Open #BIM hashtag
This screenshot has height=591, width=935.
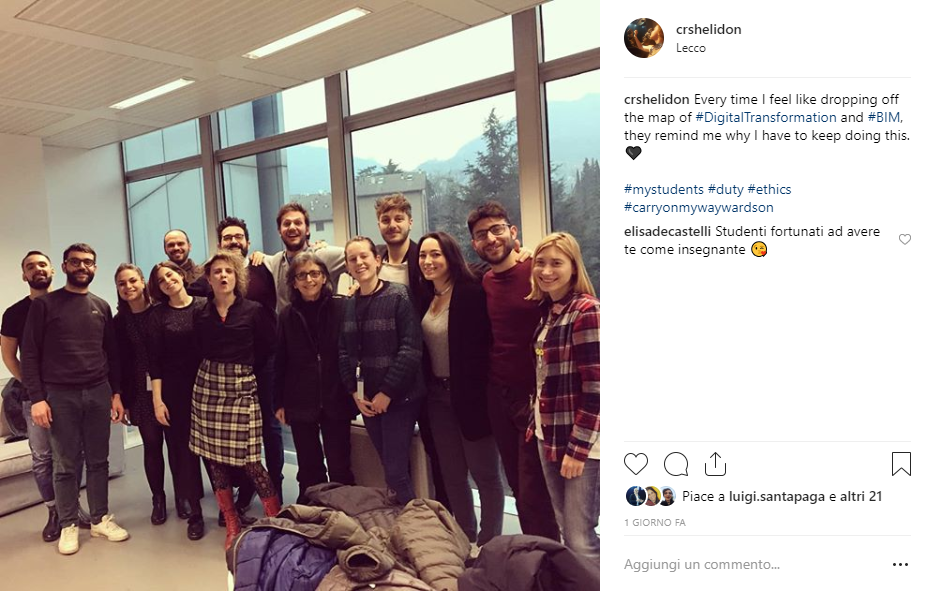[885, 117]
